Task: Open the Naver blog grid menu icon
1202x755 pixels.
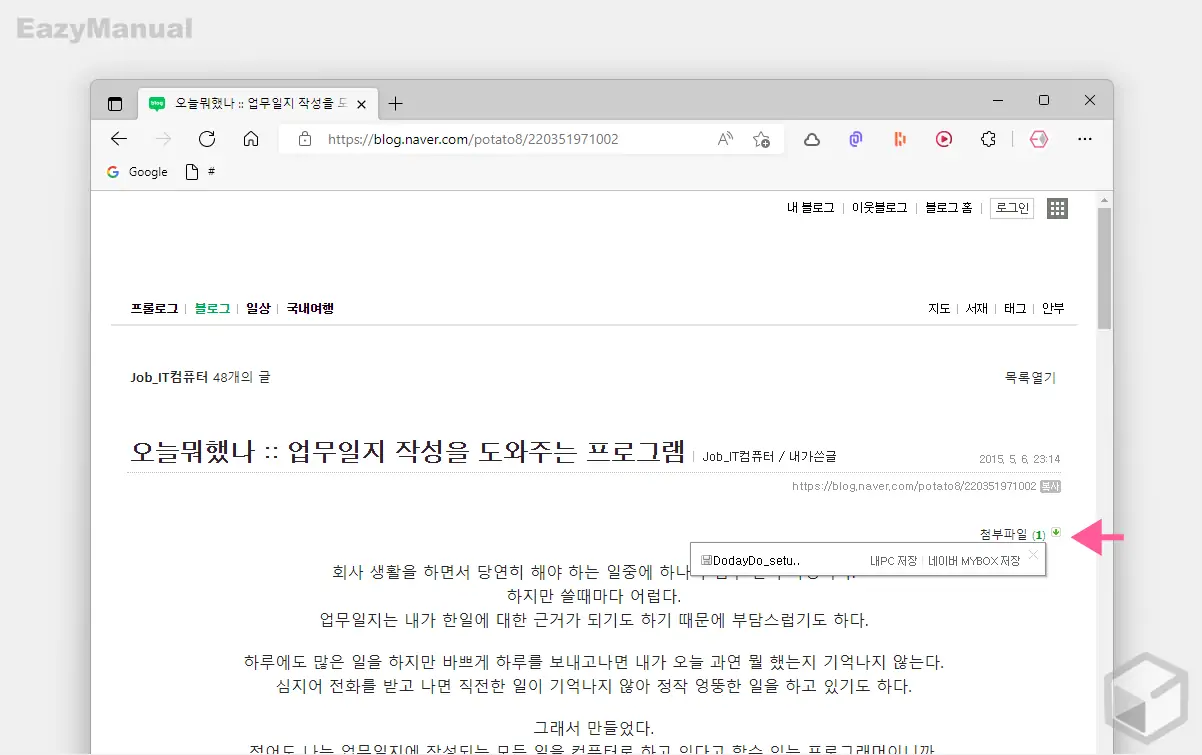Action: (x=1057, y=208)
